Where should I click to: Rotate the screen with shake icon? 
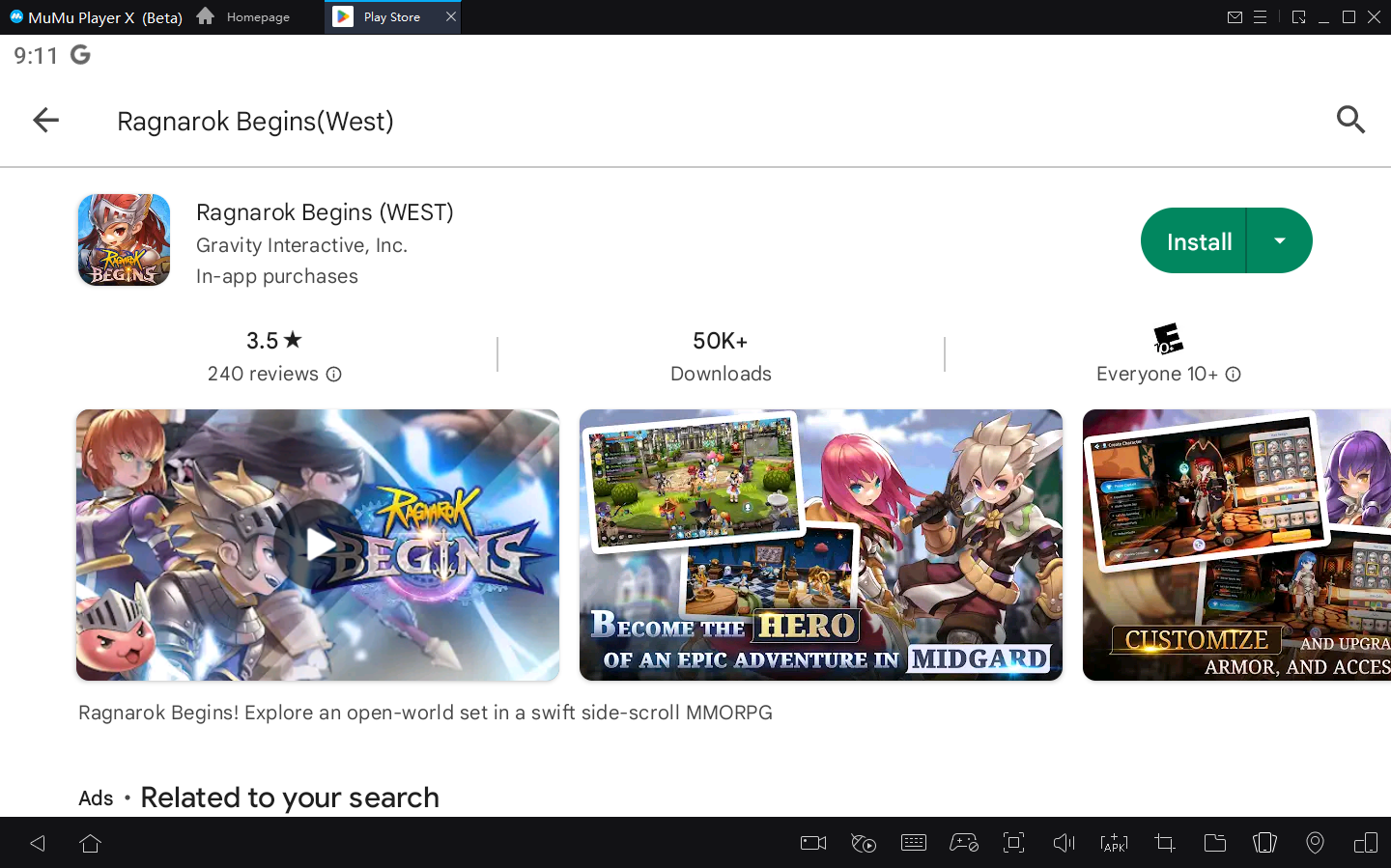pos(1264,843)
